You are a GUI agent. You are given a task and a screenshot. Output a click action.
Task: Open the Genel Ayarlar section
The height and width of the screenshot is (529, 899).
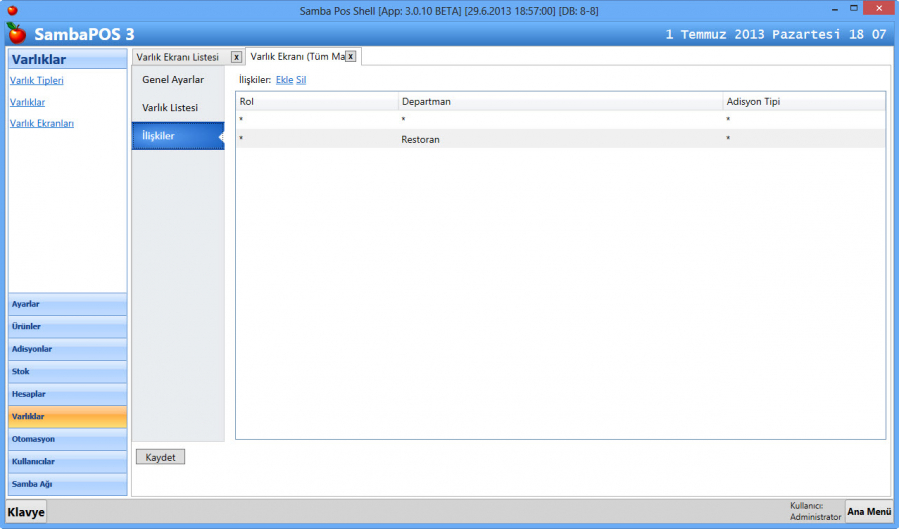(x=173, y=80)
